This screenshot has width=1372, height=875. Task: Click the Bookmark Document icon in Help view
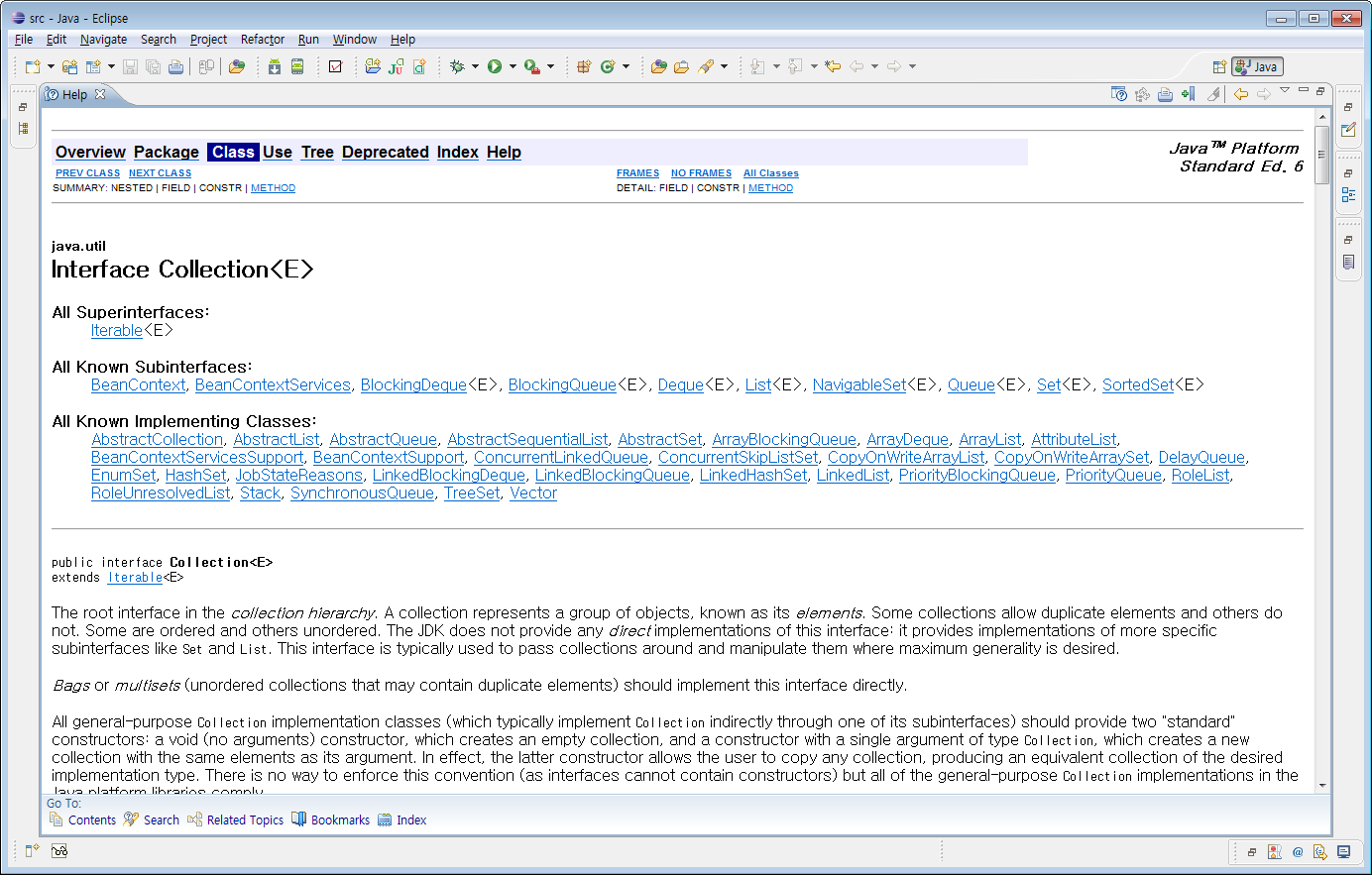click(1188, 94)
